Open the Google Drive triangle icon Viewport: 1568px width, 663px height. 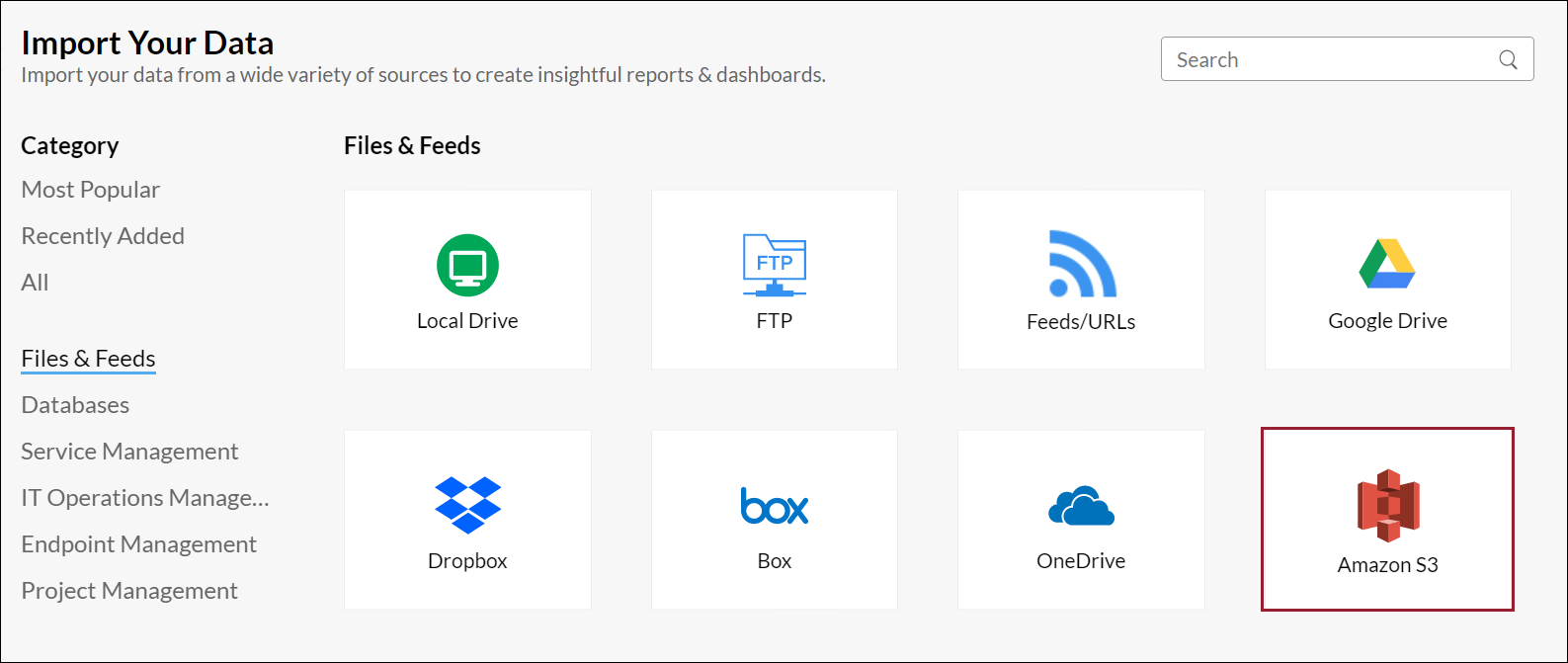[x=1387, y=264]
